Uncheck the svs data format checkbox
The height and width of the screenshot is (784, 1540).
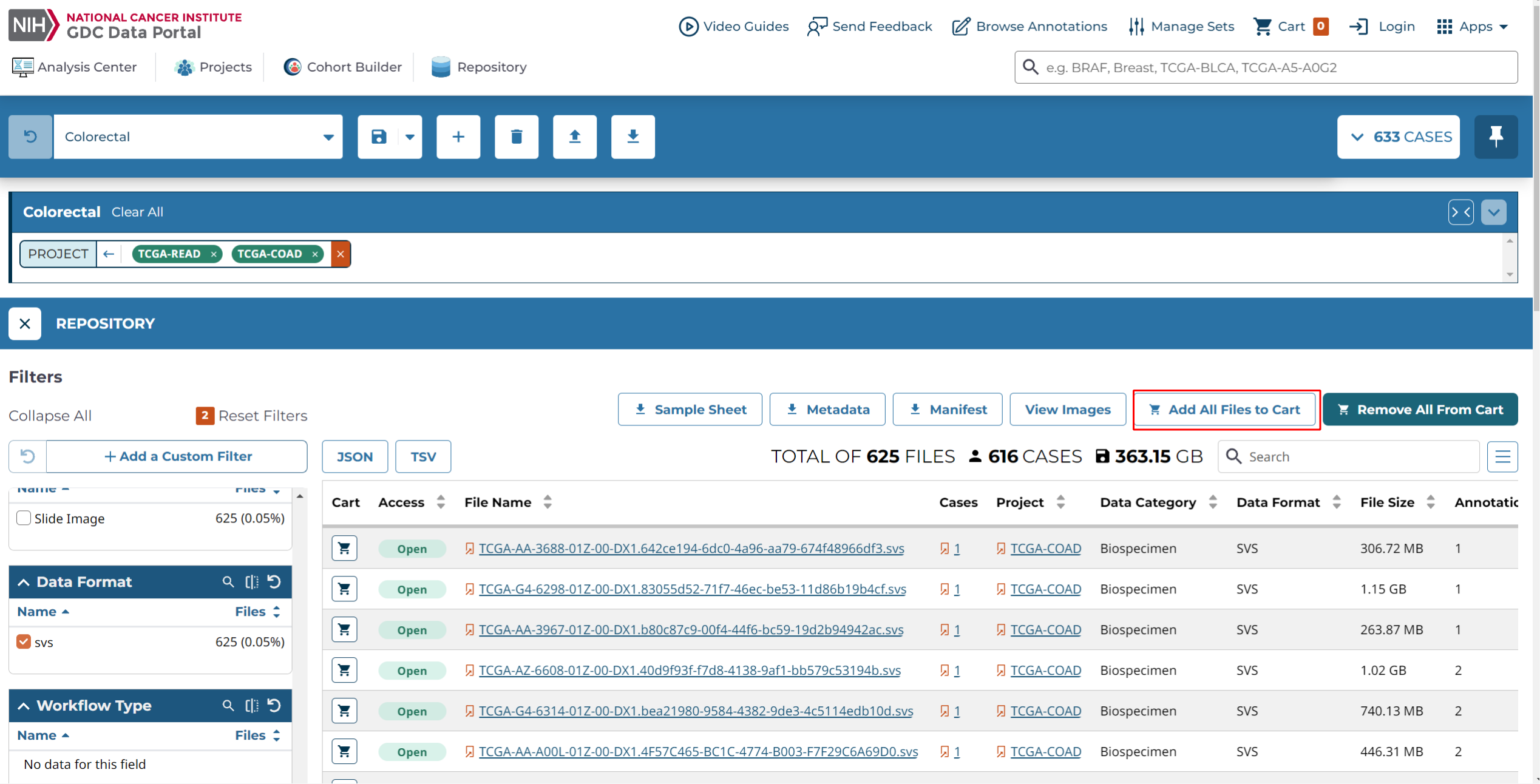point(24,642)
